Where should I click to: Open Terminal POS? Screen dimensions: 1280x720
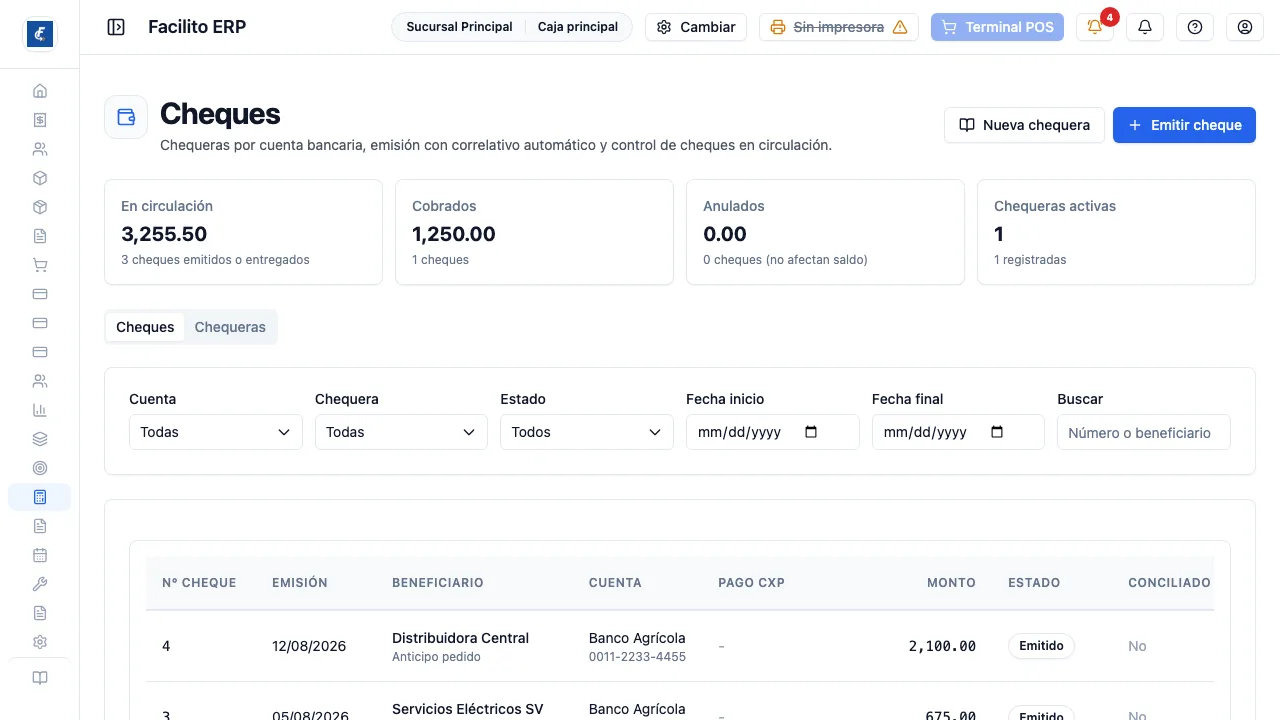pyautogui.click(x=998, y=27)
